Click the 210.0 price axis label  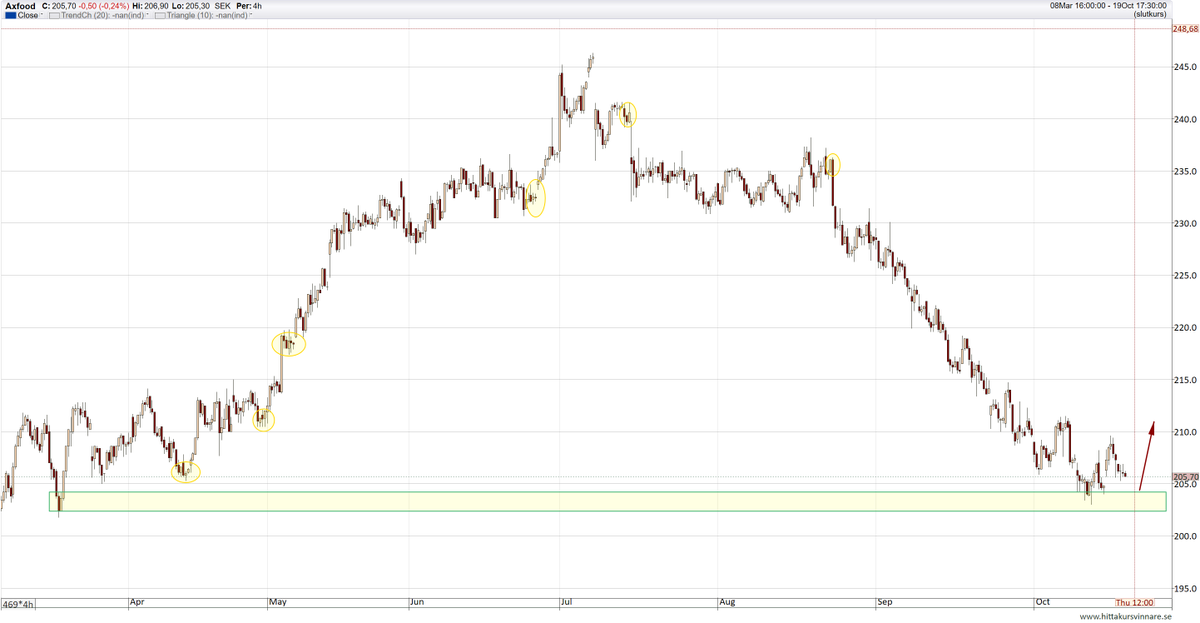click(1184, 432)
